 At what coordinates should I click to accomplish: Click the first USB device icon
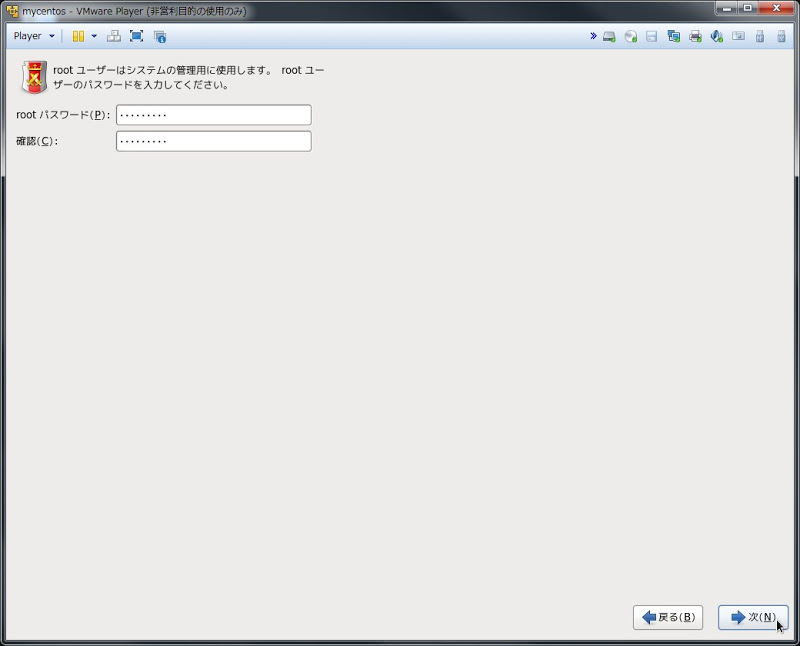[761, 36]
